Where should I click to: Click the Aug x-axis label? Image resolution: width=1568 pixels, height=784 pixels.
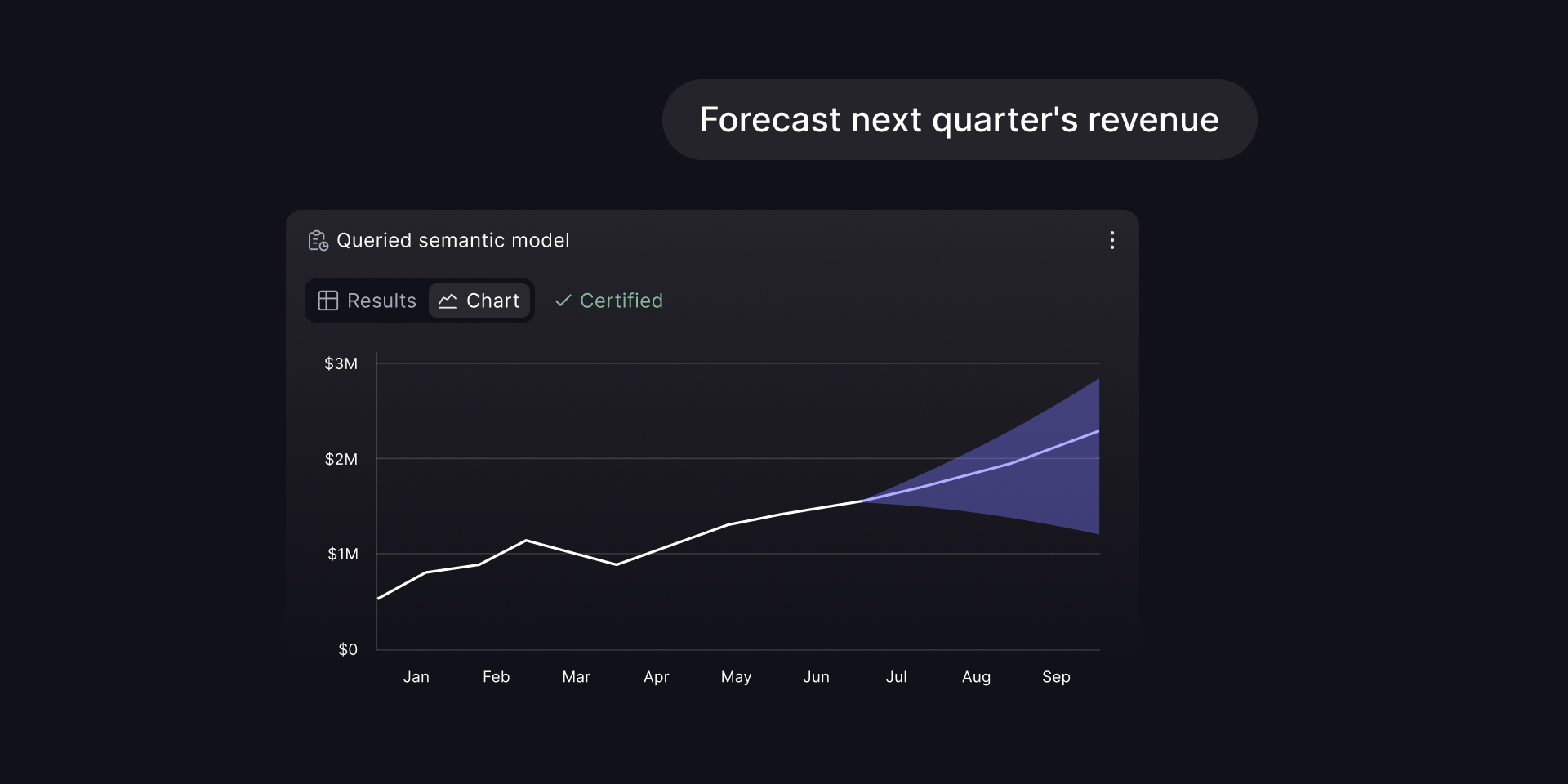pyautogui.click(x=976, y=676)
